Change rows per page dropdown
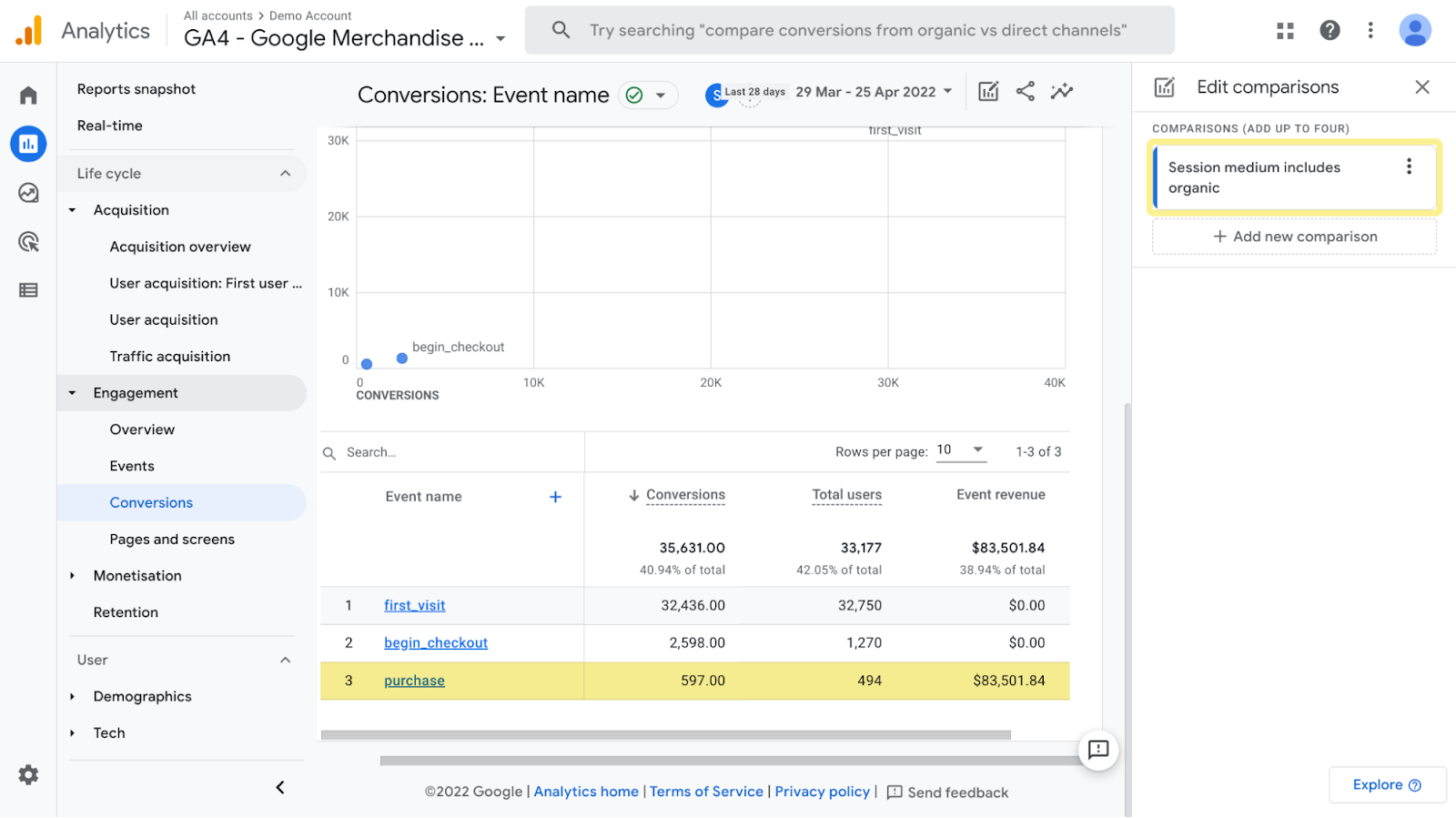Image resolution: width=1456 pixels, height=818 pixels. tap(961, 450)
